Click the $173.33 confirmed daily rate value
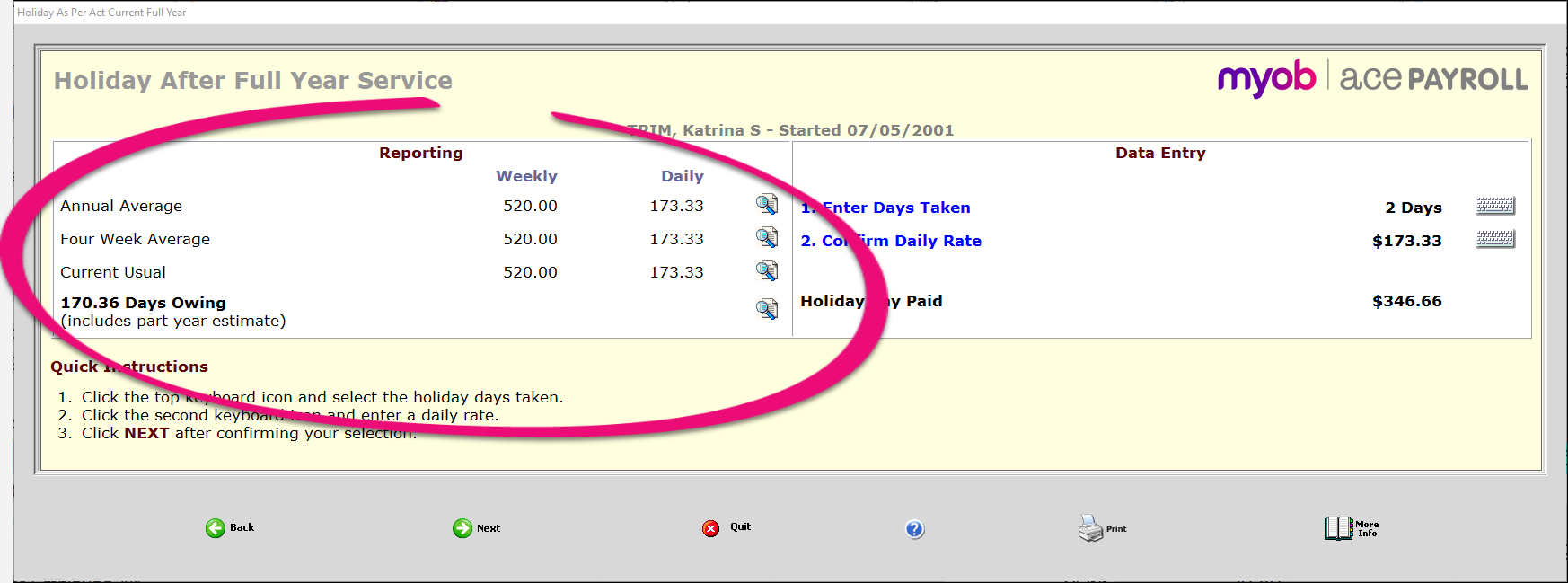 [1406, 241]
